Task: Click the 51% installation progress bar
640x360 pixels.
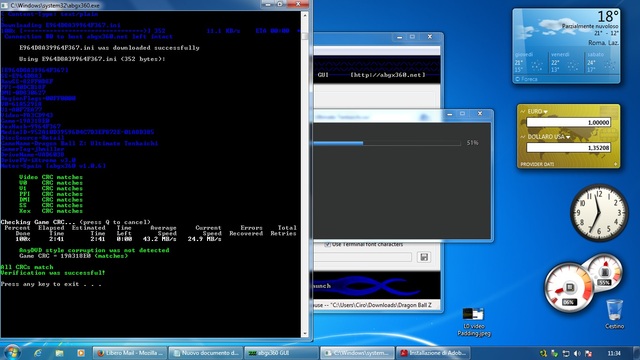Action: click(x=387, y=143)
